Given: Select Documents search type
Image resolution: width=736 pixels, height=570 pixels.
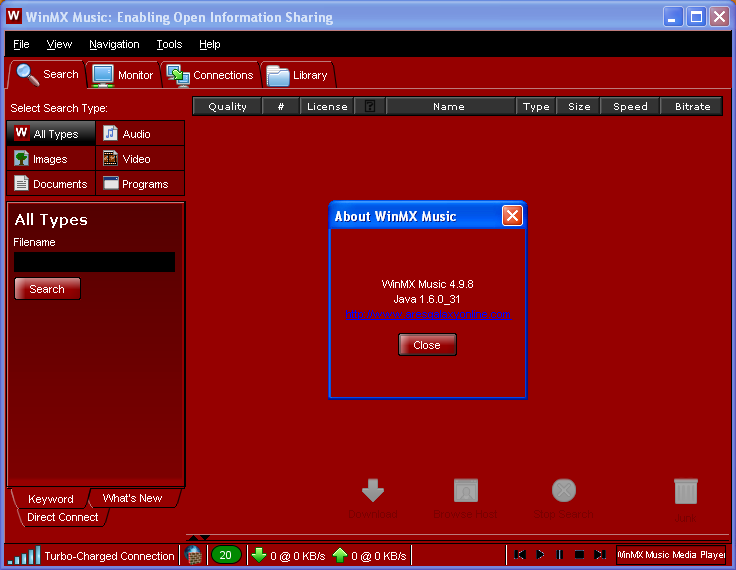Looking at the screenshot, I should 51,184.
